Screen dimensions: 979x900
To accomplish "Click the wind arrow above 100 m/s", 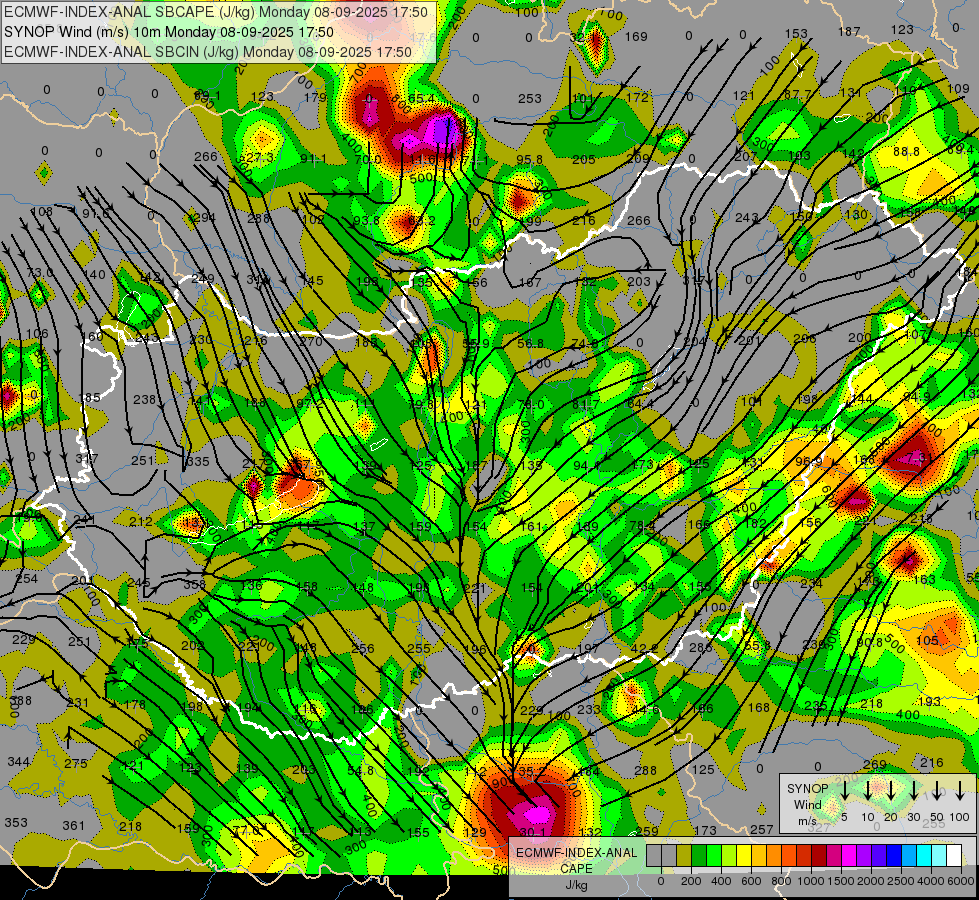I will [960, 790].
